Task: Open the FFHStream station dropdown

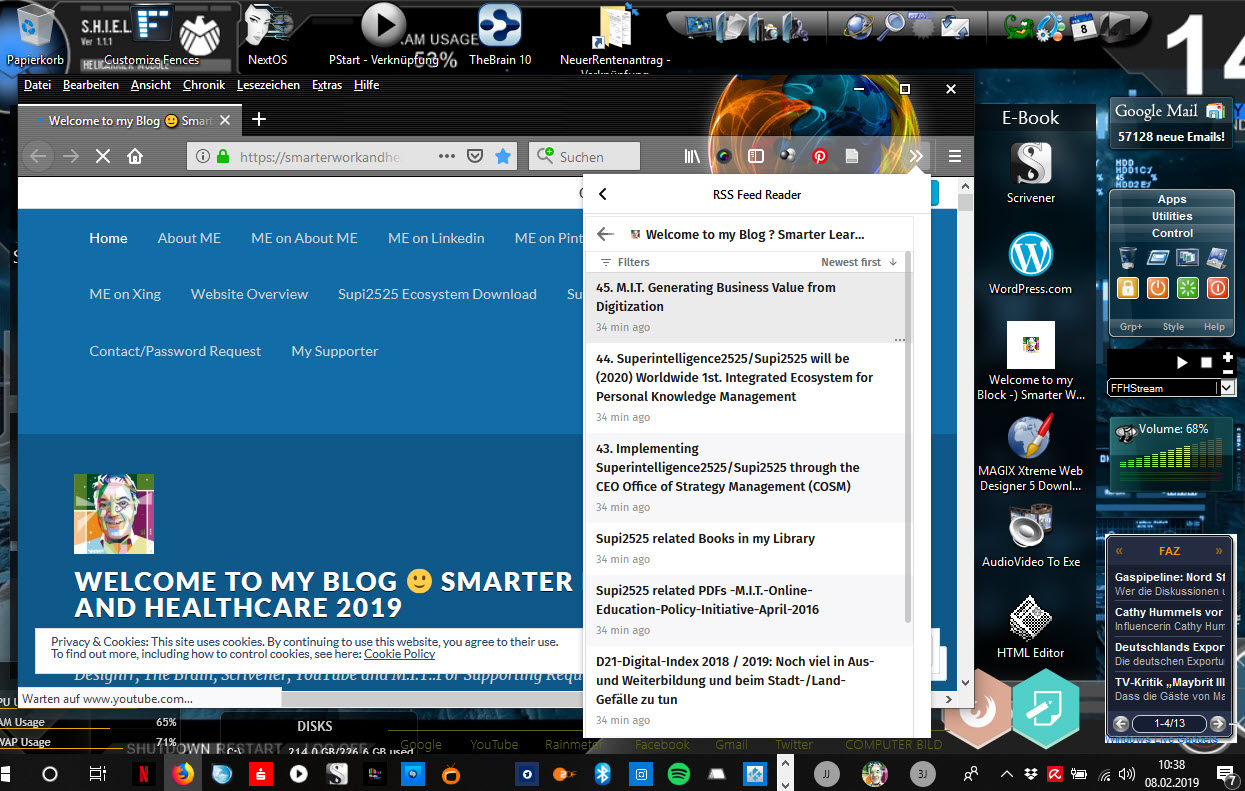Action: [x=1227, y=388]
